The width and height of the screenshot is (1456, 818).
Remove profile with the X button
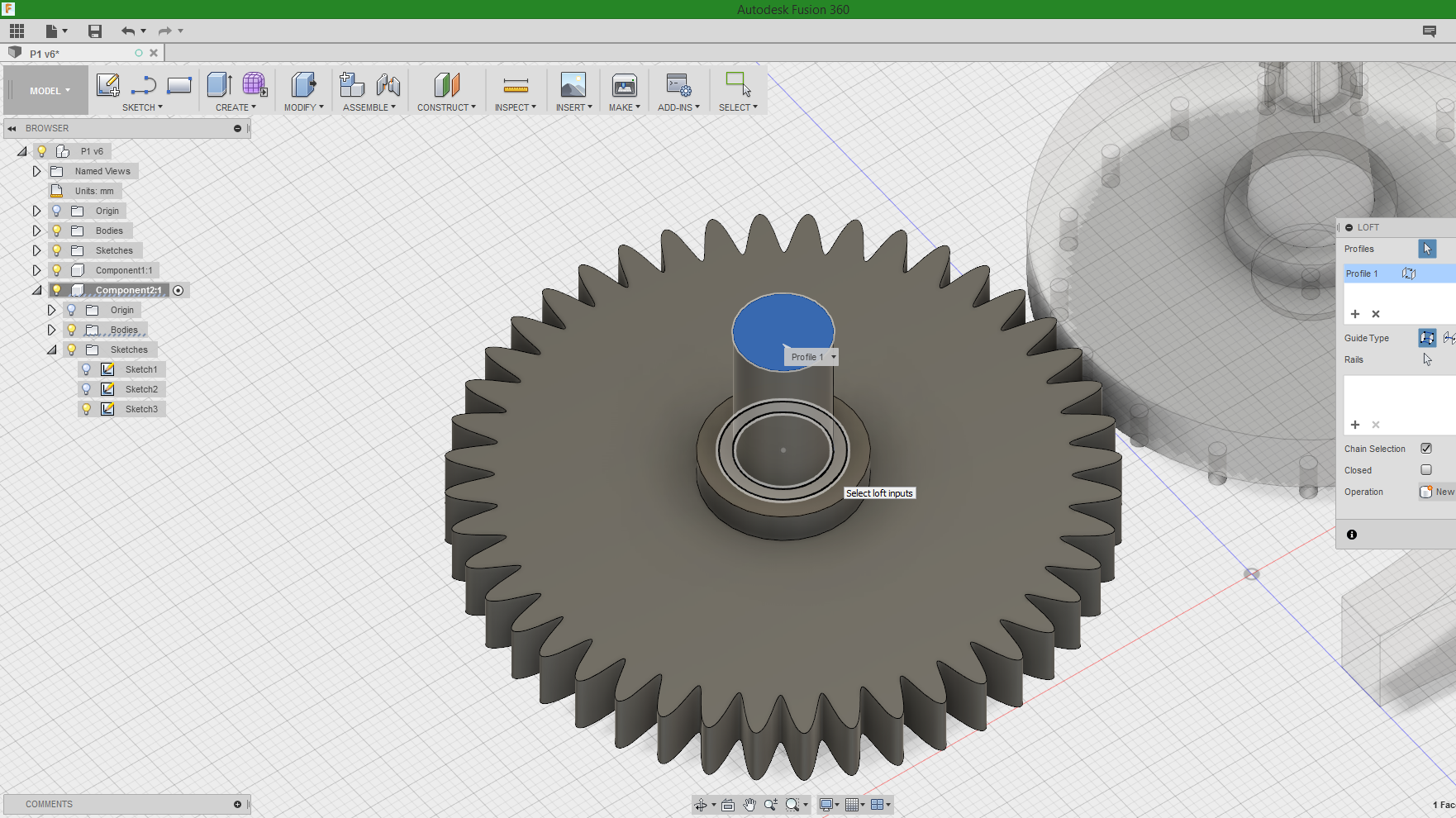1376,314
